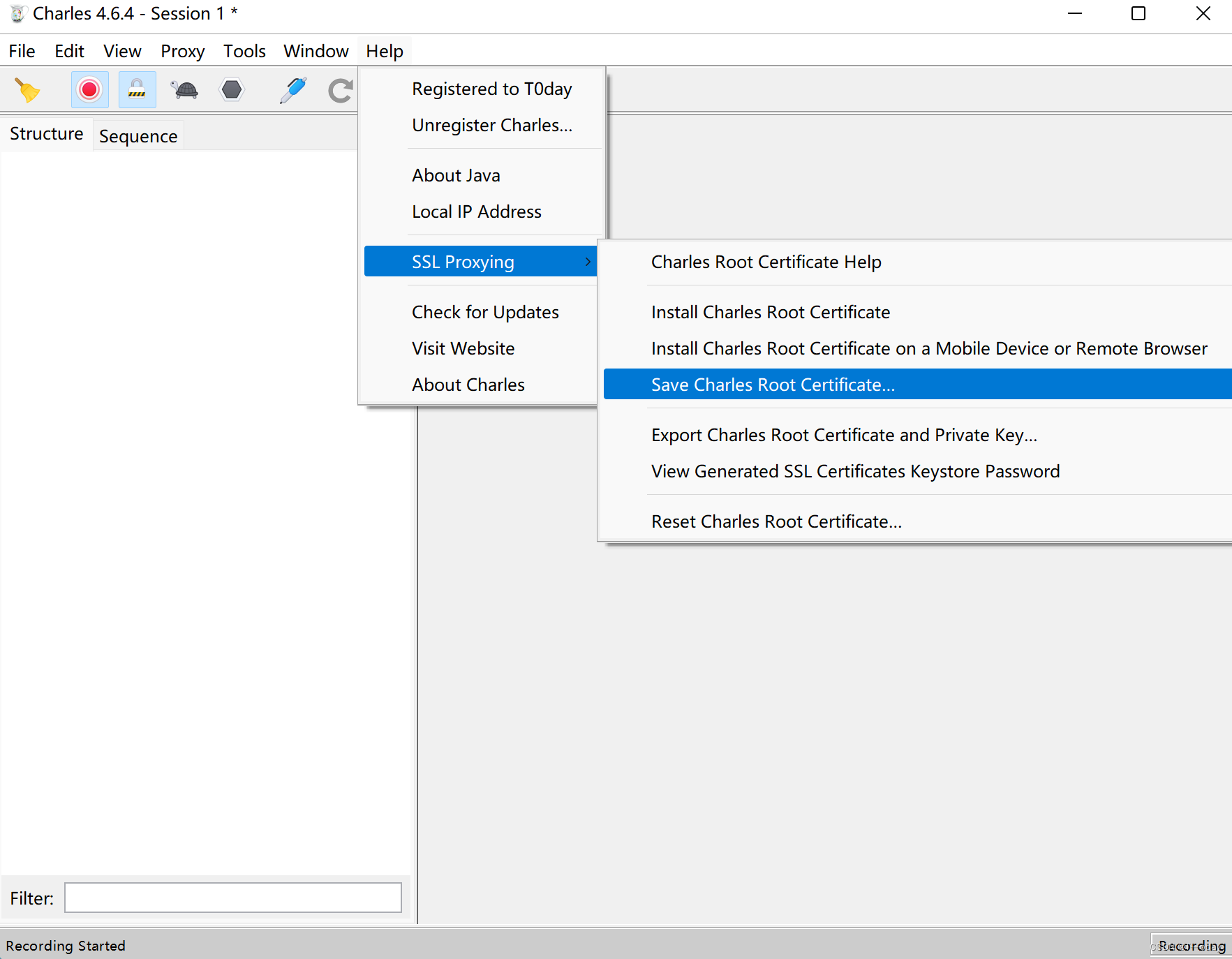Focus the Filter input field

[x=233, y=898]
